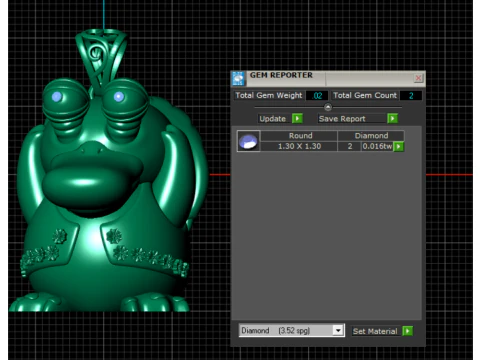The height and width of the screenshot is (360, 480).
Task: Select the right blue gem eye on frog
Action: pos(119,97)
